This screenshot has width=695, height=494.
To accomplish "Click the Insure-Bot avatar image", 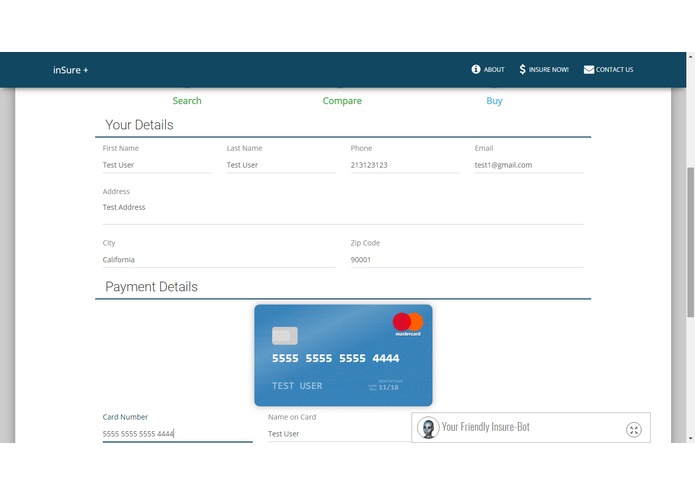I will (428, 428).
